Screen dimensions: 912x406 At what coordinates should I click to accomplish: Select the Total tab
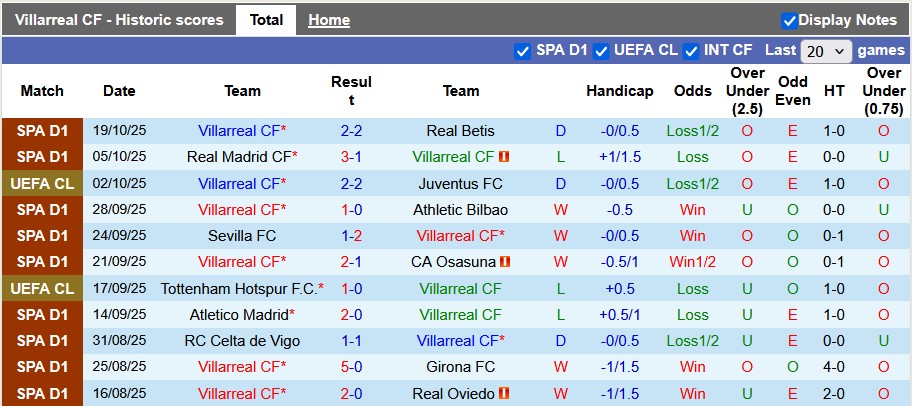click(x=266, y=20)
